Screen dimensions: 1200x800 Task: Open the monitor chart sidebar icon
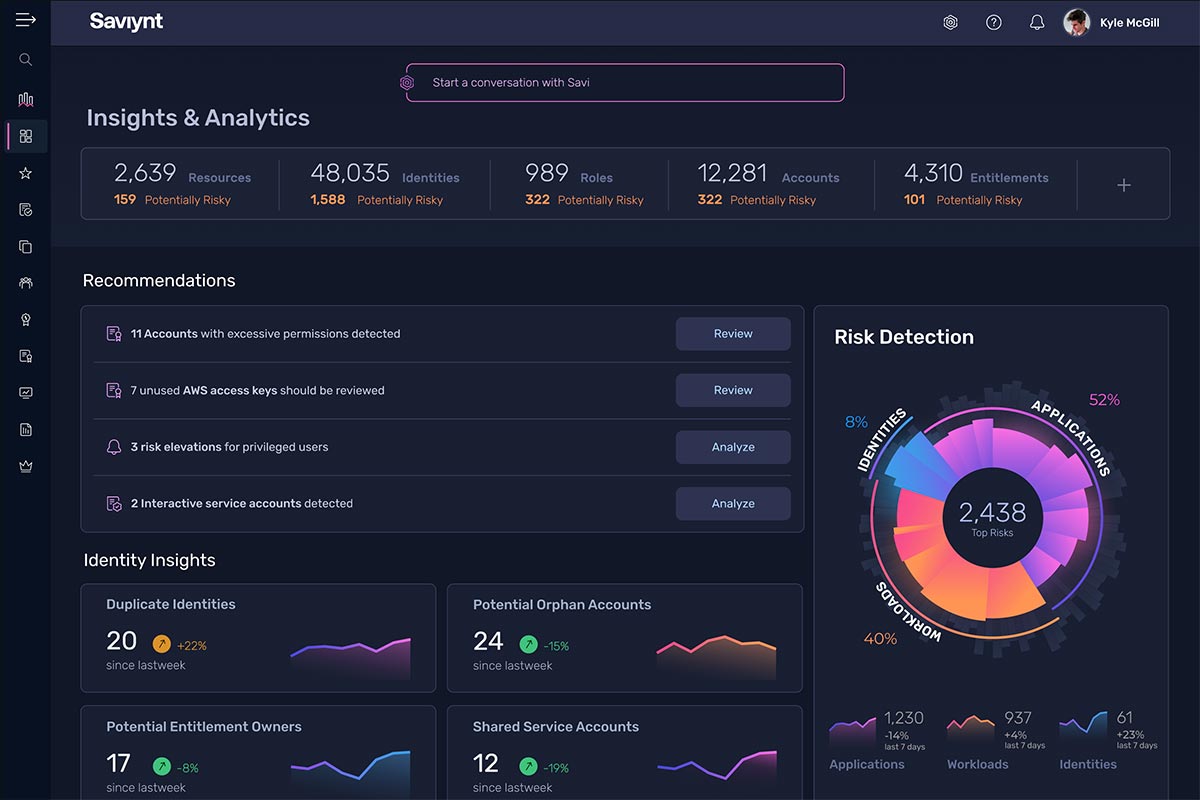tap(26, 393)
